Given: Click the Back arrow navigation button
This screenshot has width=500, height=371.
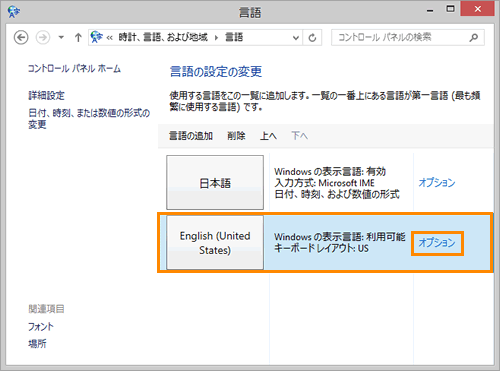Looking at the screenshot, I should [21, 37].
